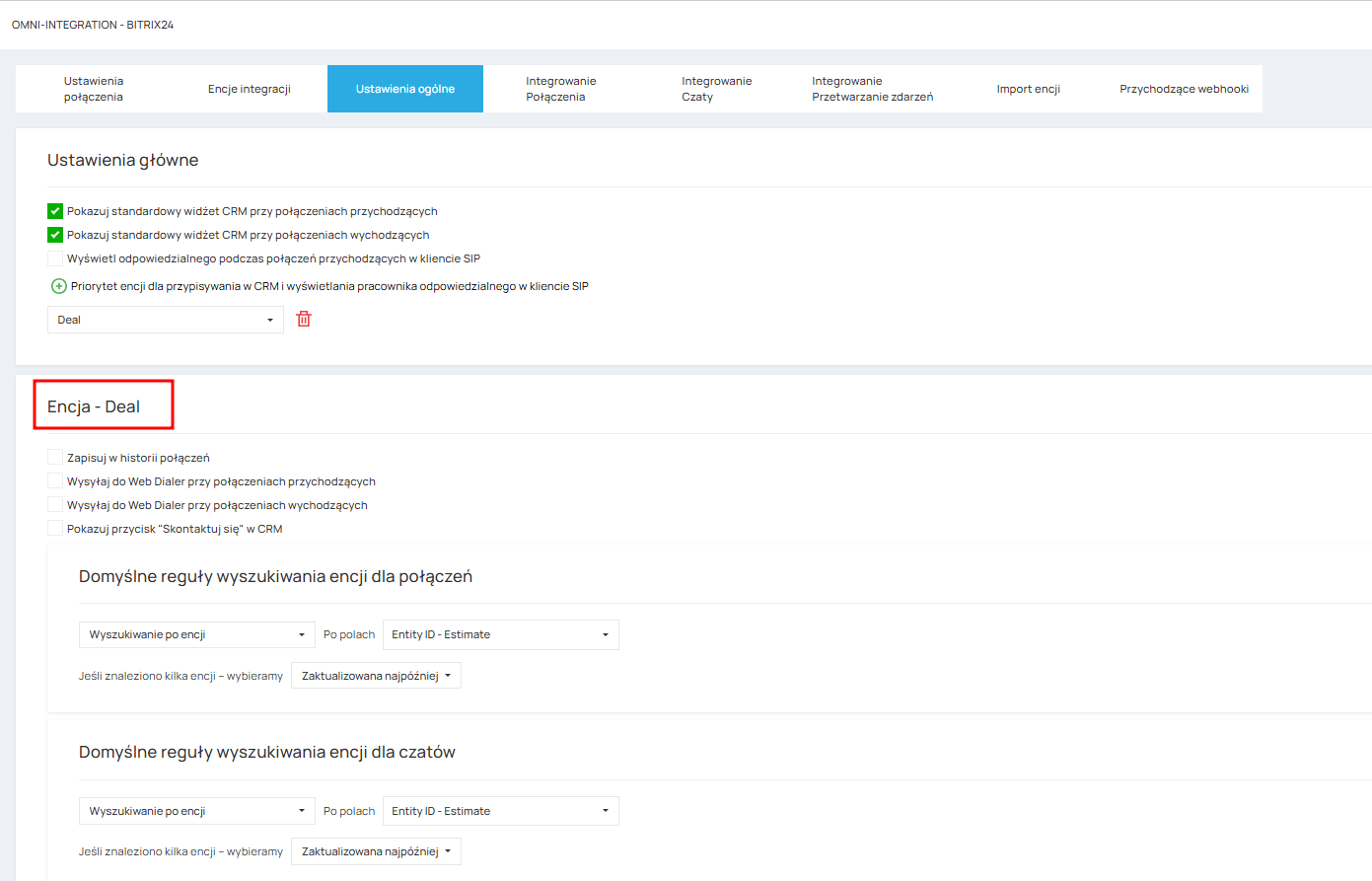Uncheck CRM widget for incoming calls (przychodzących)
Screen dimensions: 1372x881
(x=55, y=211)
